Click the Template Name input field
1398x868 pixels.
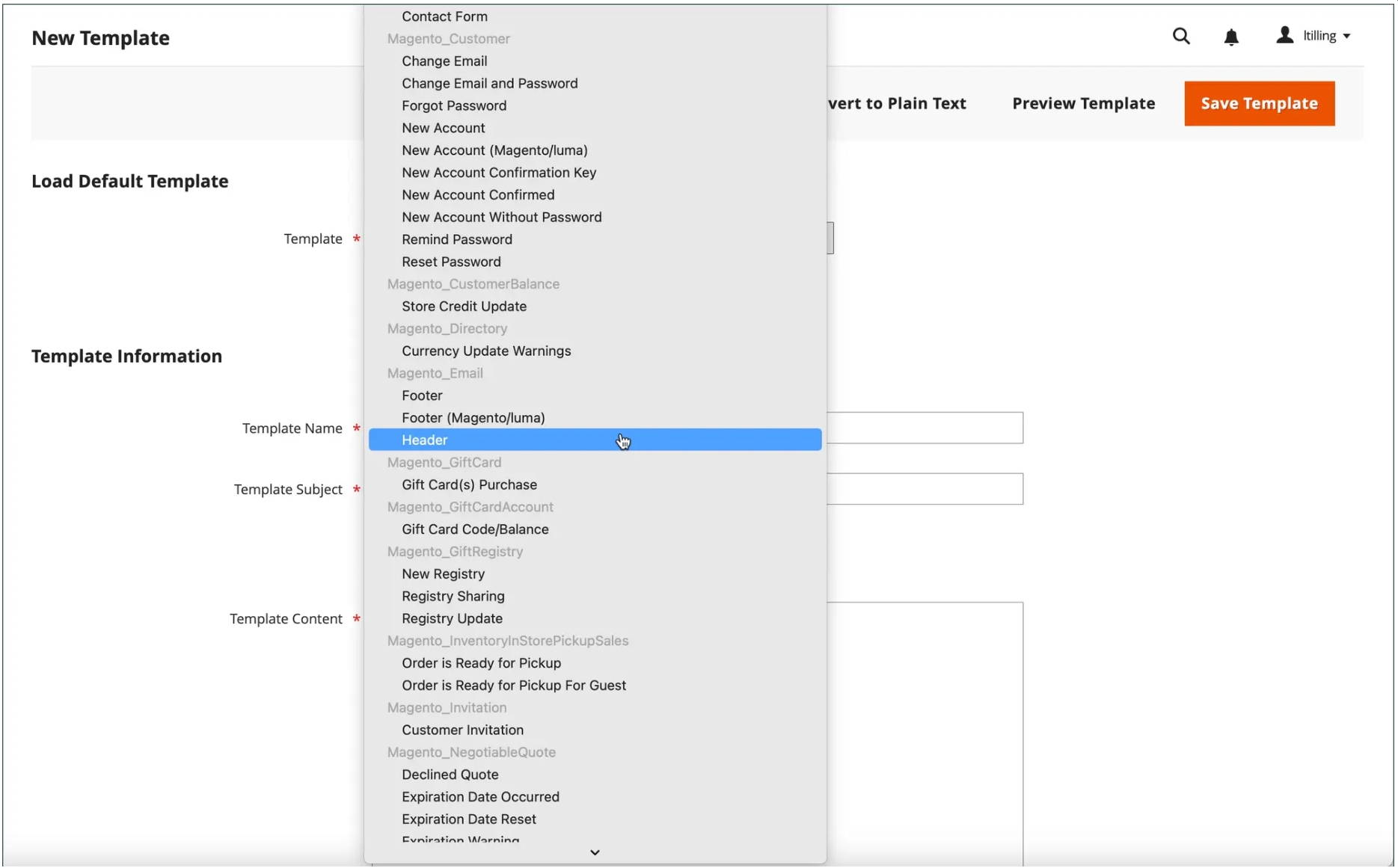925,428
